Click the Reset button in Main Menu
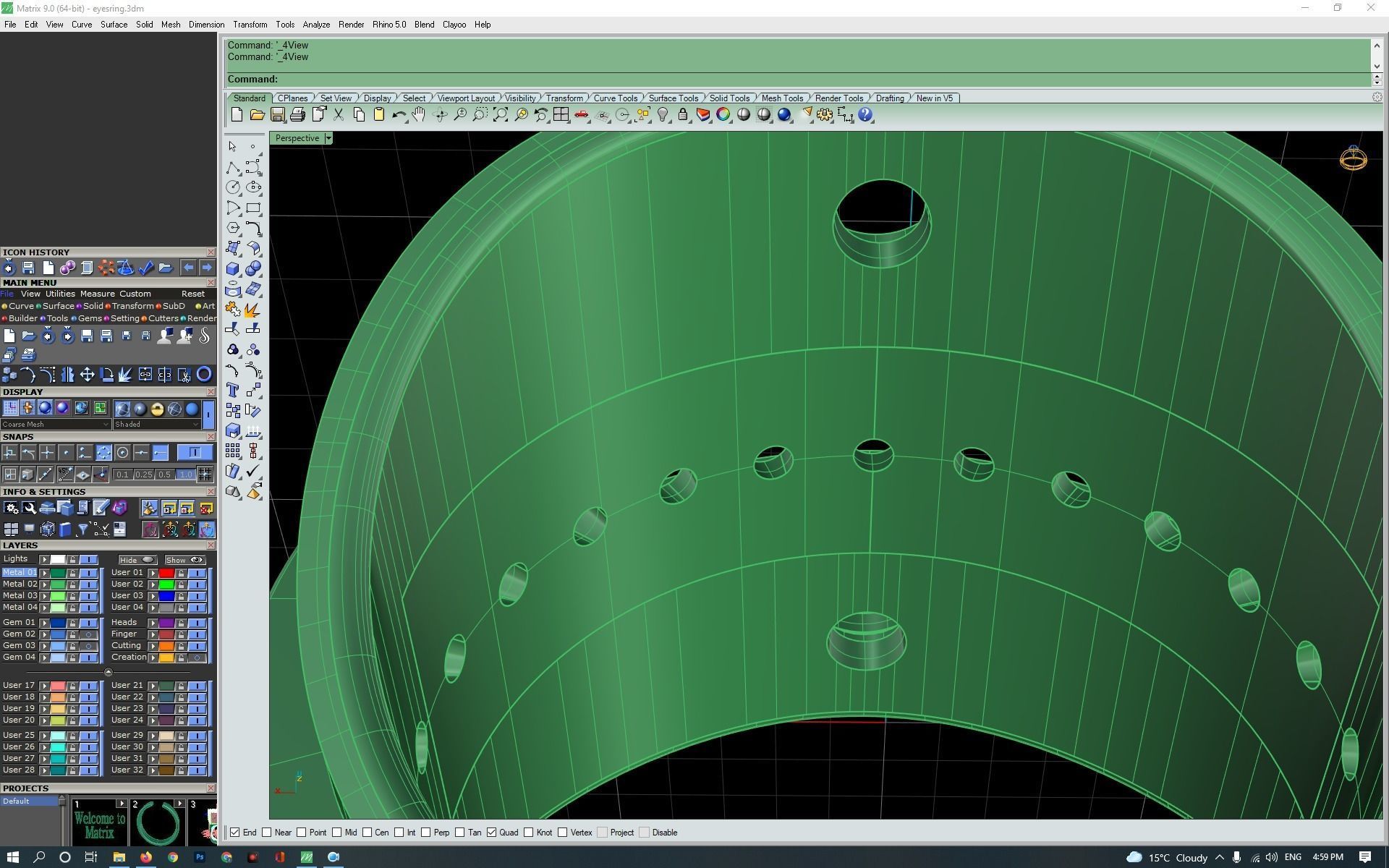The image size is (1389, 868). (192, 294)
